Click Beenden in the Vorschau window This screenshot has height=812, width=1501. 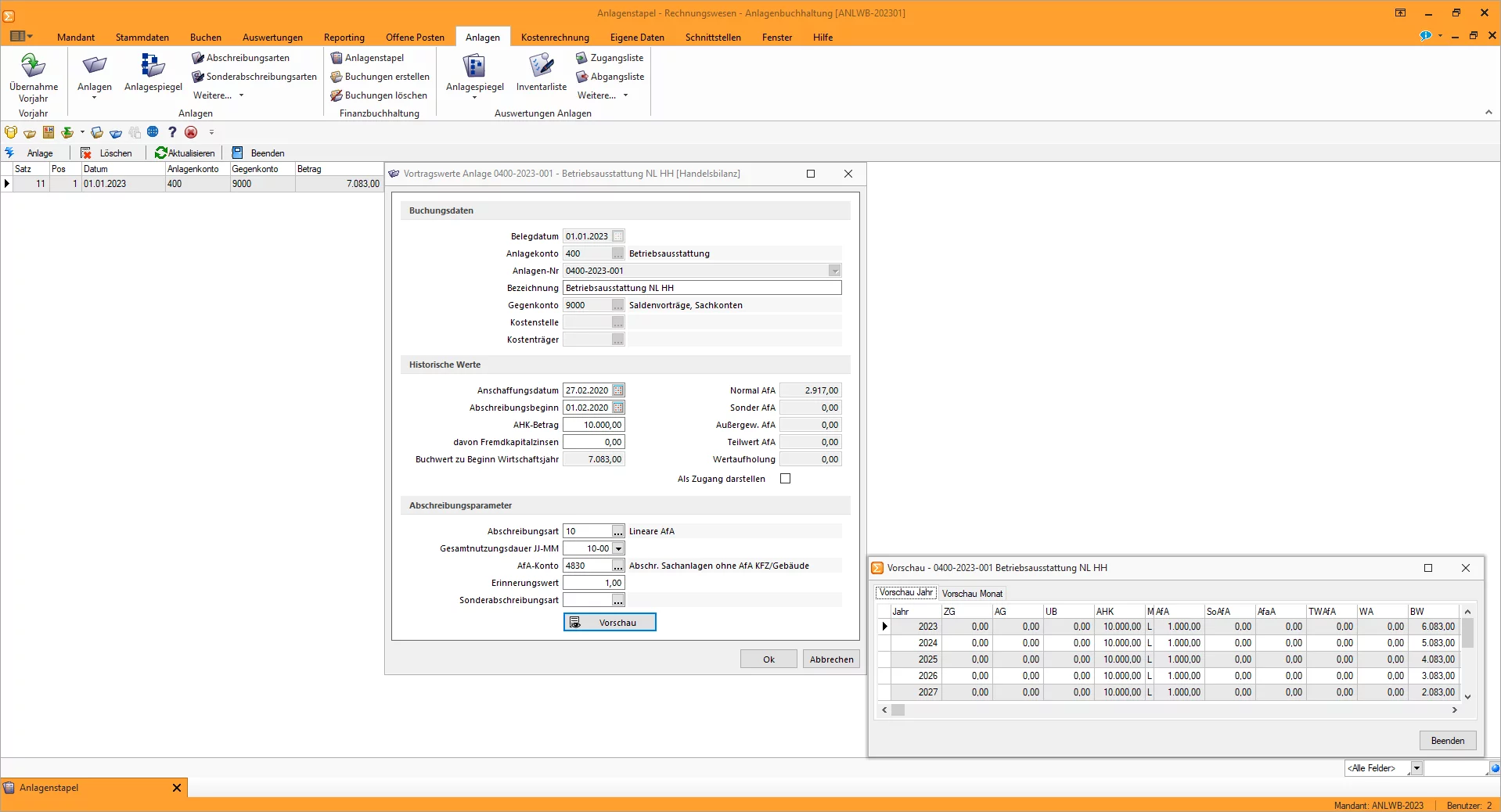1448,741
